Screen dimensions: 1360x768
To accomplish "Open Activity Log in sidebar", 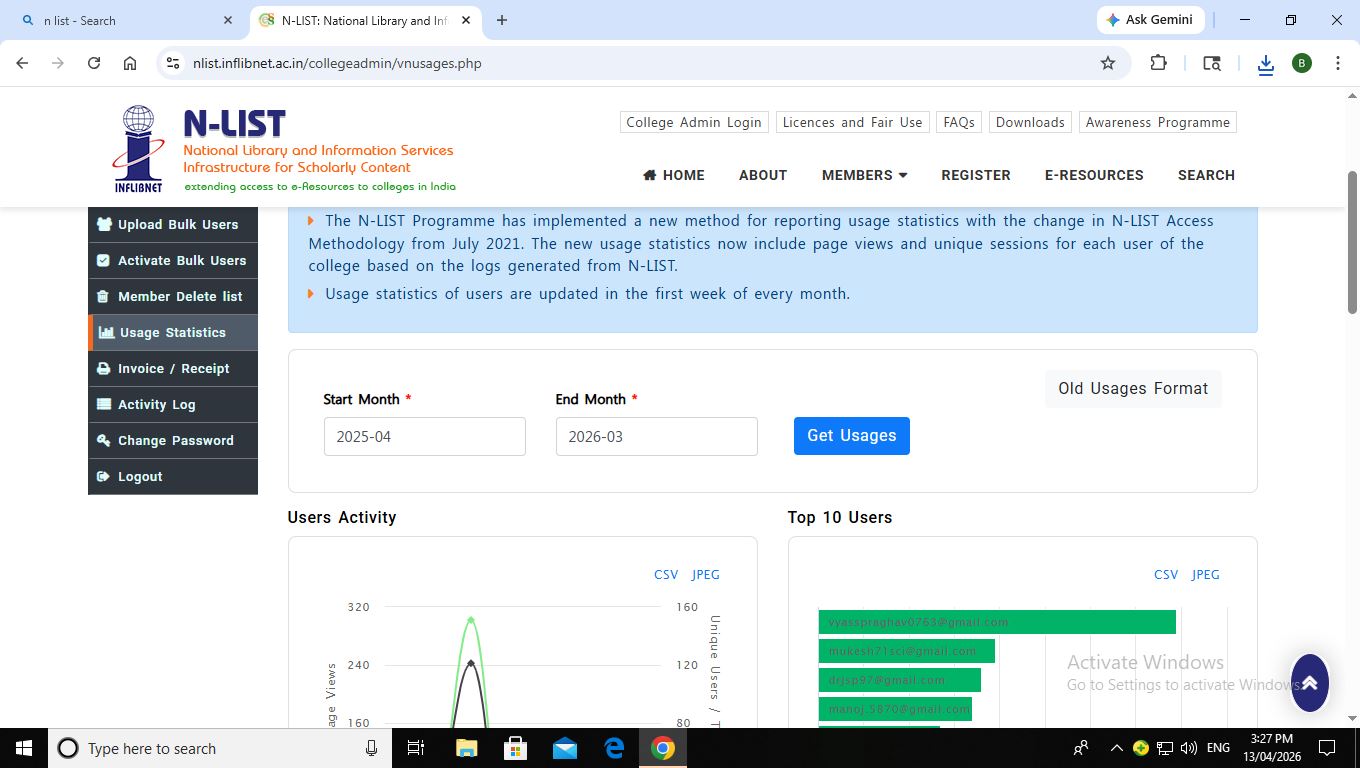I will click(156, 405).
